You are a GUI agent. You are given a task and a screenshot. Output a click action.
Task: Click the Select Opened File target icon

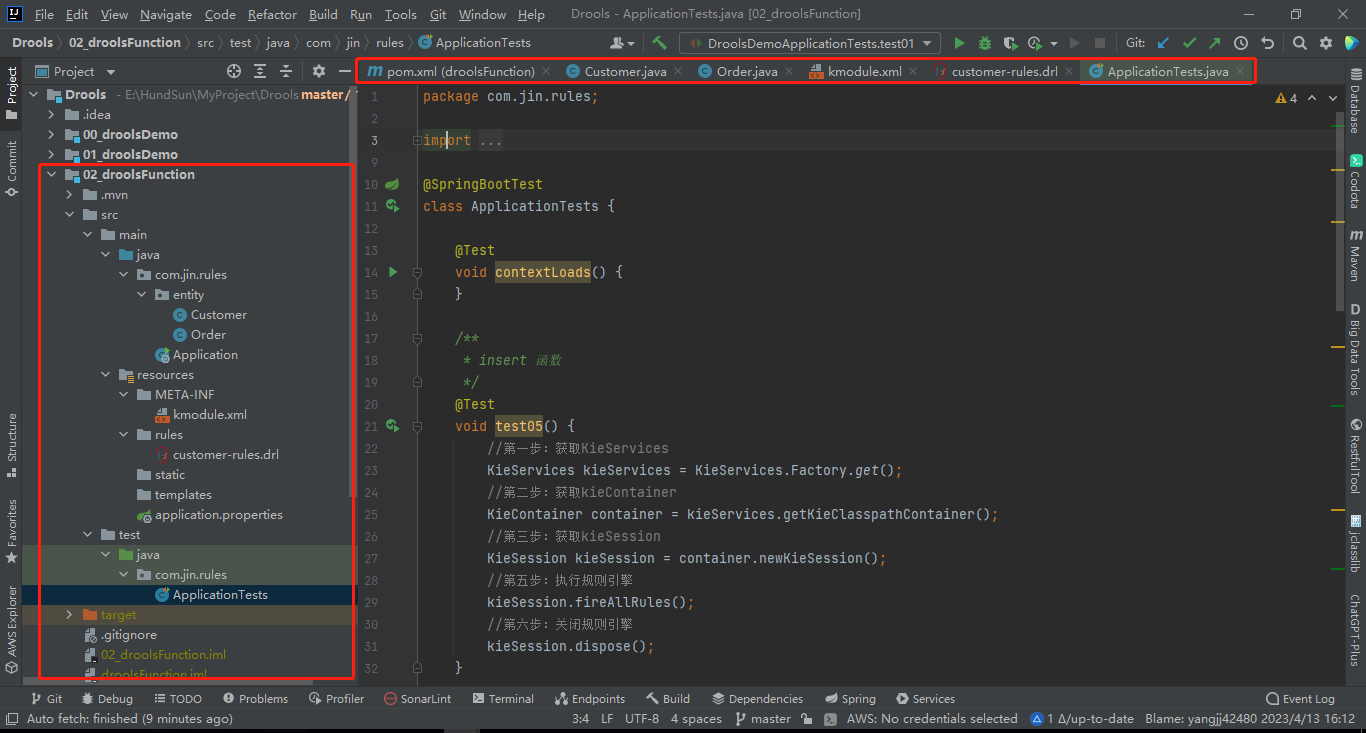(234, 71)
